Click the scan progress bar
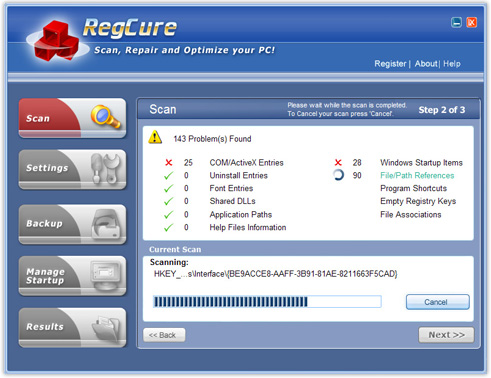The image size is (491, 378). 267,302
